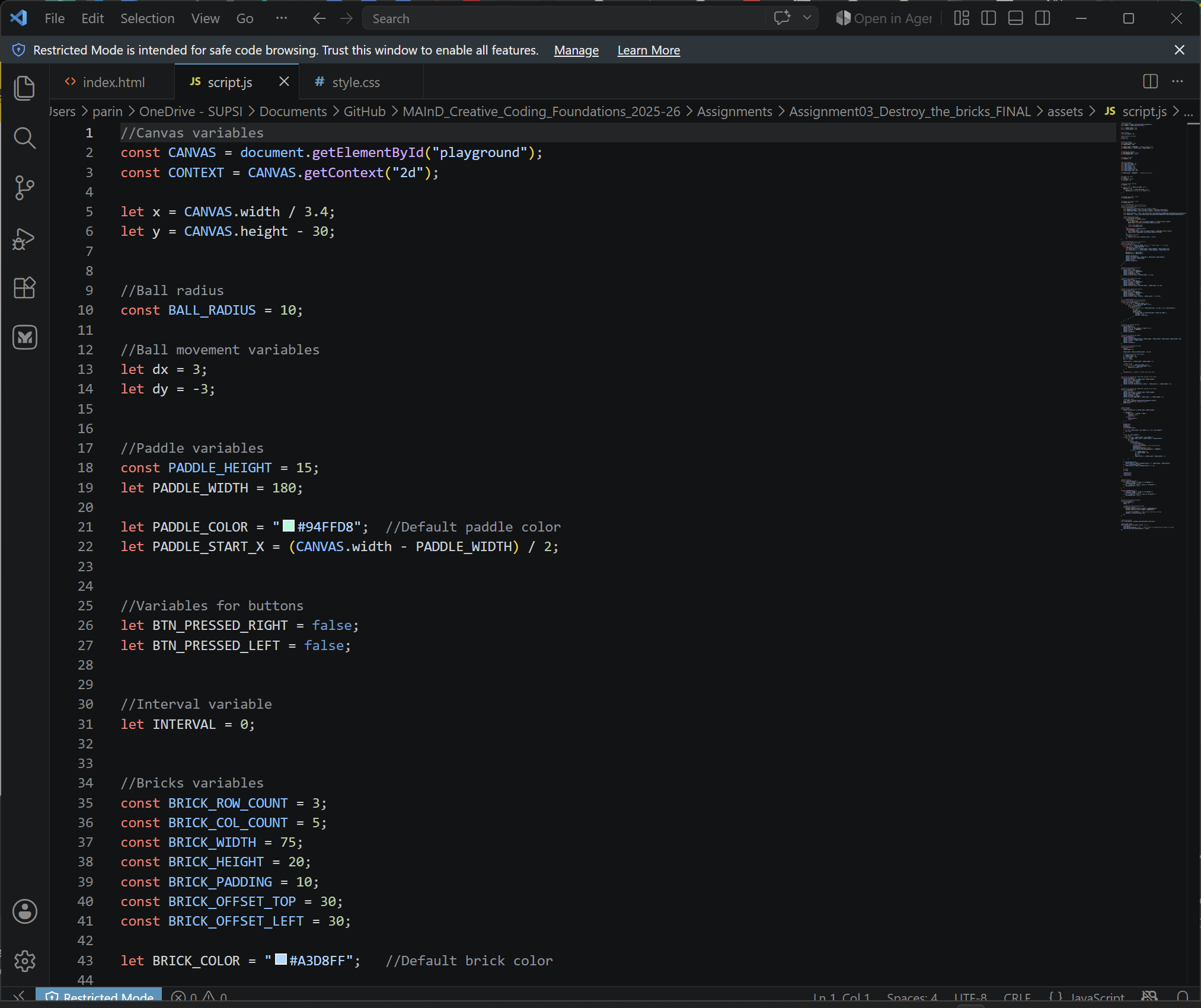Click the Copilot status icon in status bar
1201x1008 pixels.
tap(1149, 997)
